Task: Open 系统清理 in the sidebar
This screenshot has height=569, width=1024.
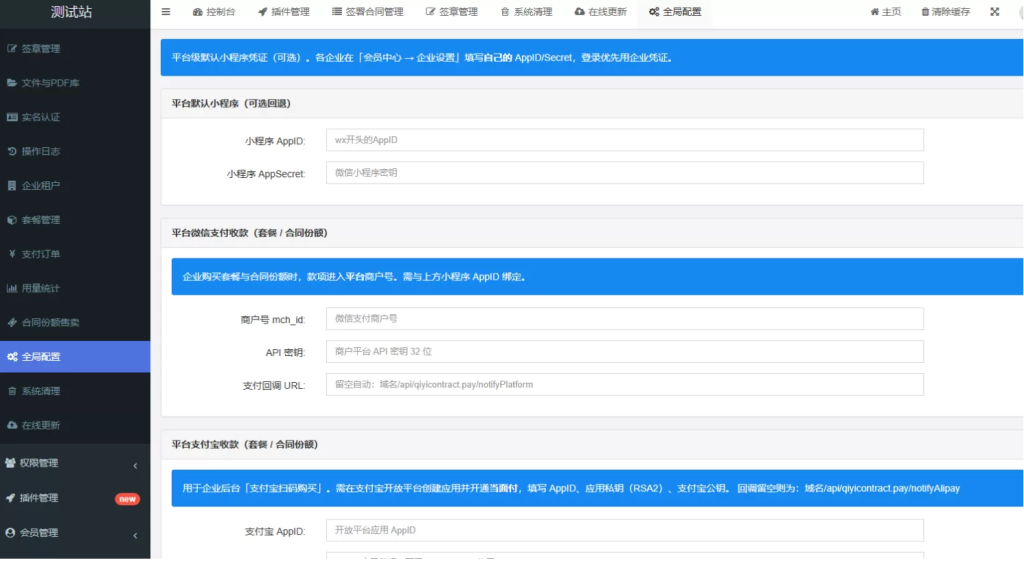Action: tap(75, 391)
